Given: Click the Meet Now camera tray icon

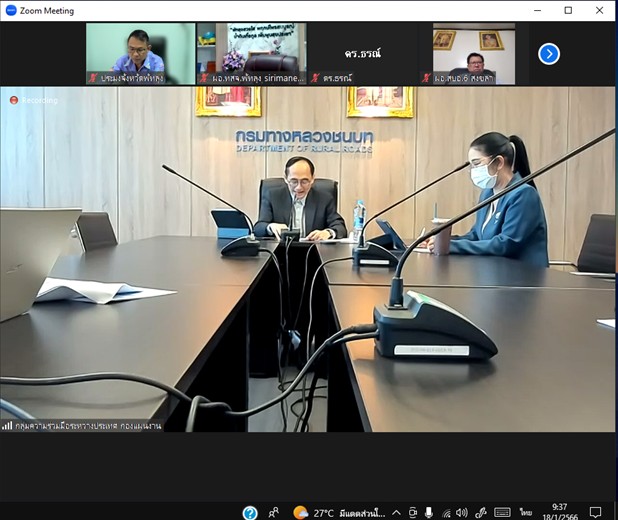Looking at the screenshot, I should click(x=413, y=512).
